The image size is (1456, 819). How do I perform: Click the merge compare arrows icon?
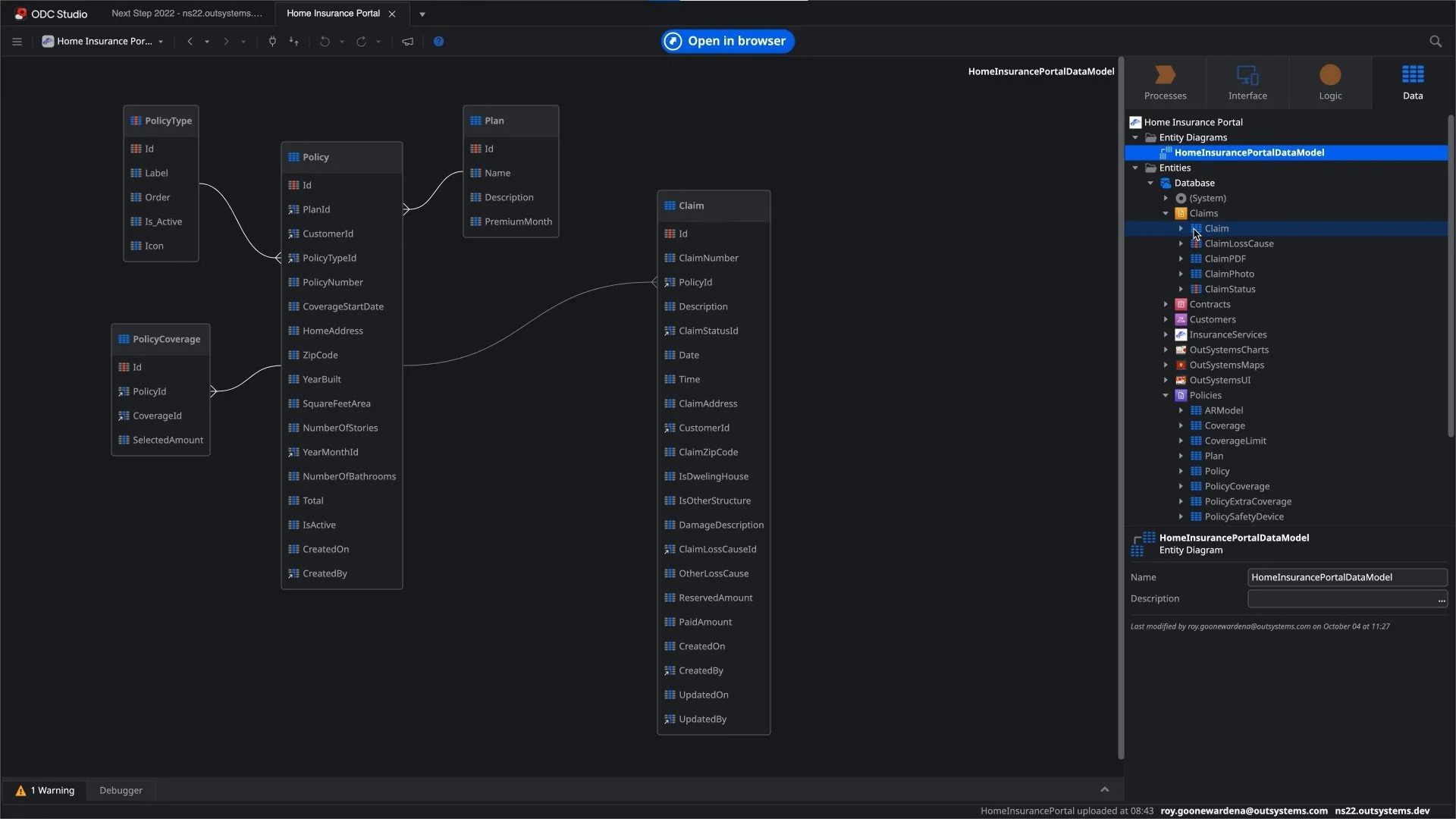(x=293, y=42)
